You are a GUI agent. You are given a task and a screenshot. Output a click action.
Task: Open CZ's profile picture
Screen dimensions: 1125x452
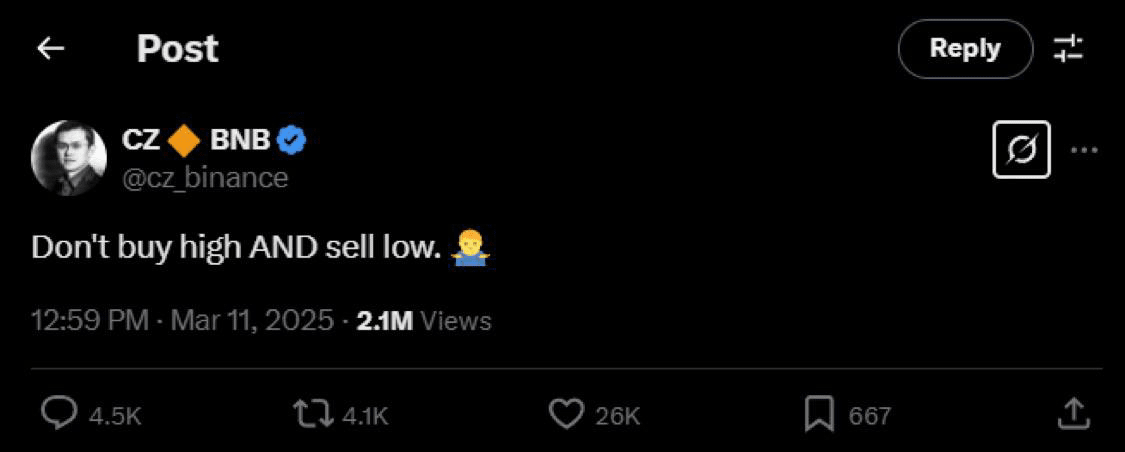pos(68,158)
